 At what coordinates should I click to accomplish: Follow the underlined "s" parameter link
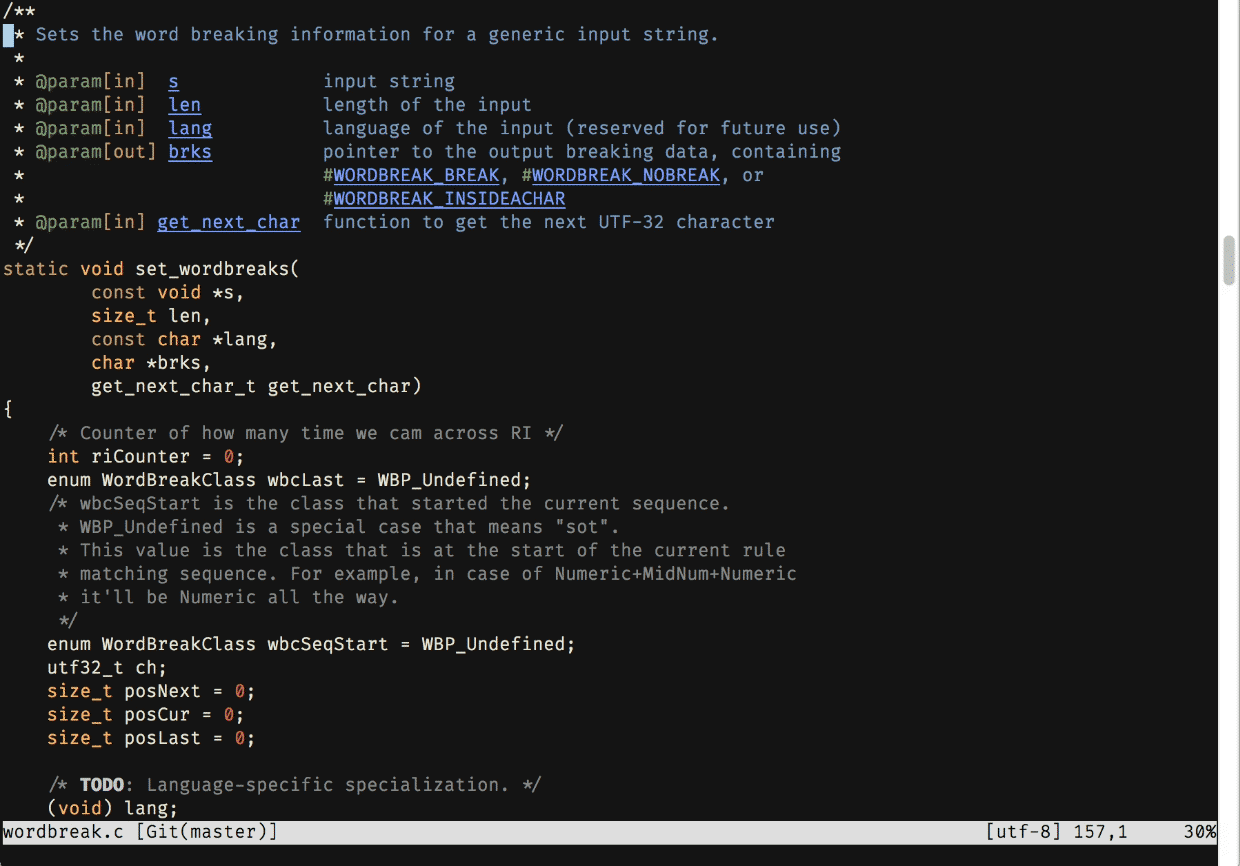[173, 81]
